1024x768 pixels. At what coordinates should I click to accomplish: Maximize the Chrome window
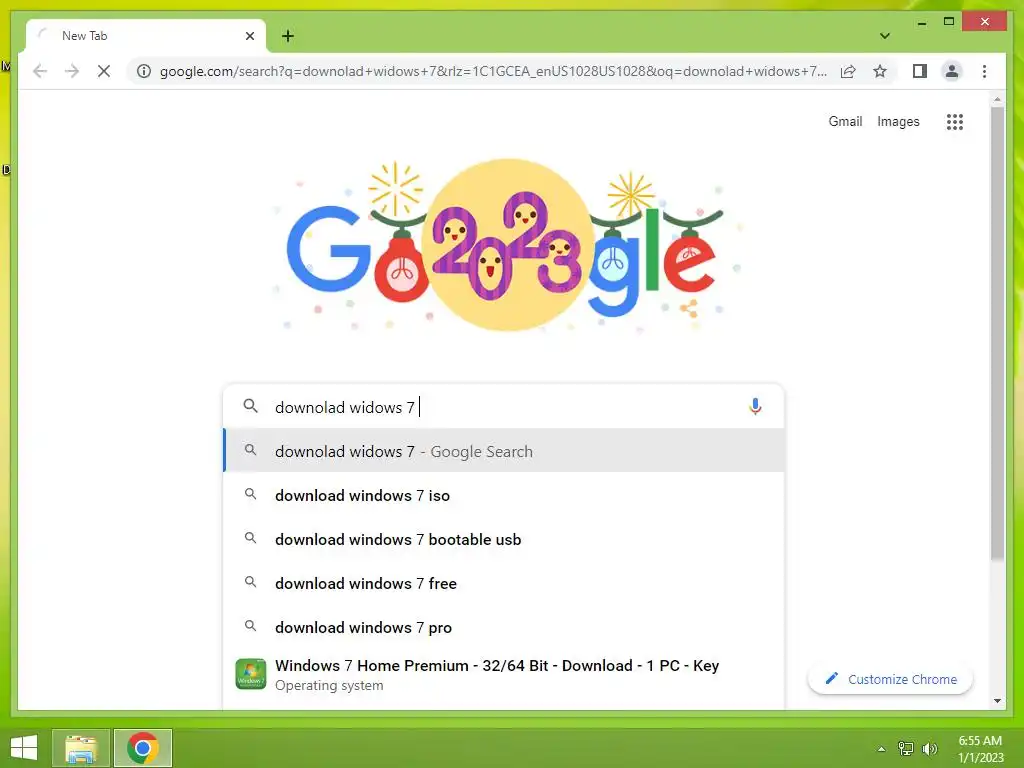949,22
